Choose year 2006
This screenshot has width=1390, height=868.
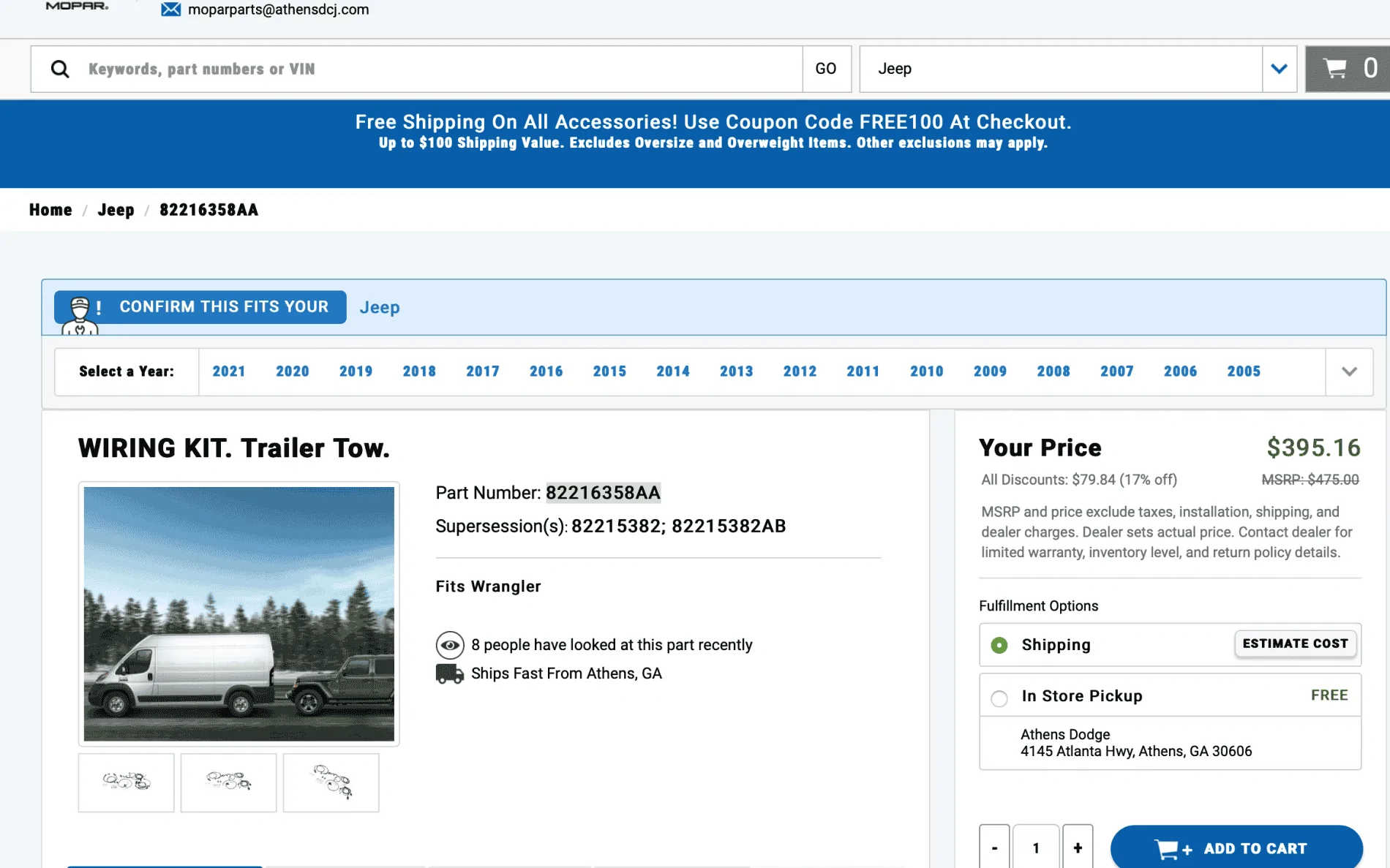(x=1180, y=371)
